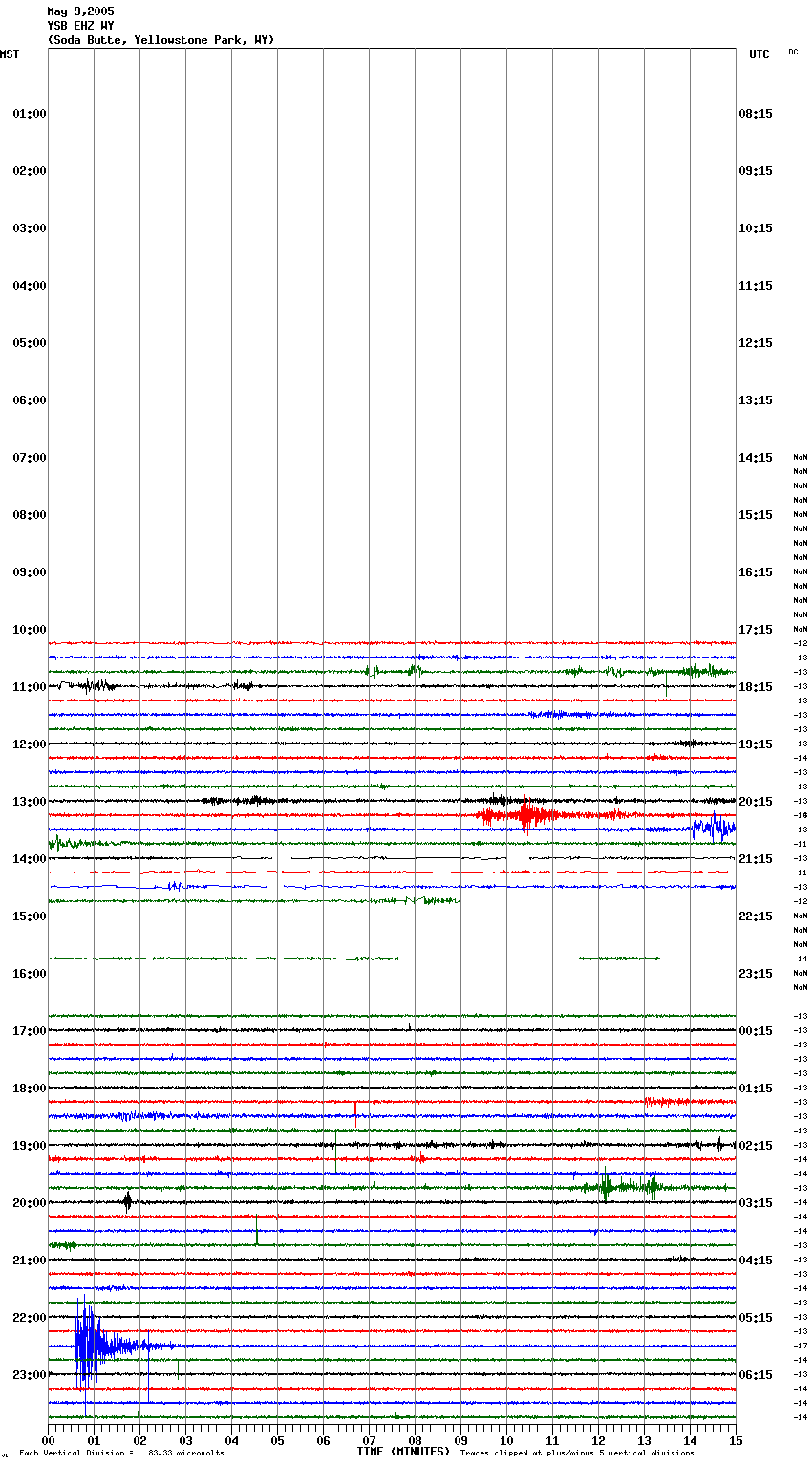The height and width of the screenshot is (1466, 812).
Task: Click the 08:15 UTC time label
Action: click(756, 114)
